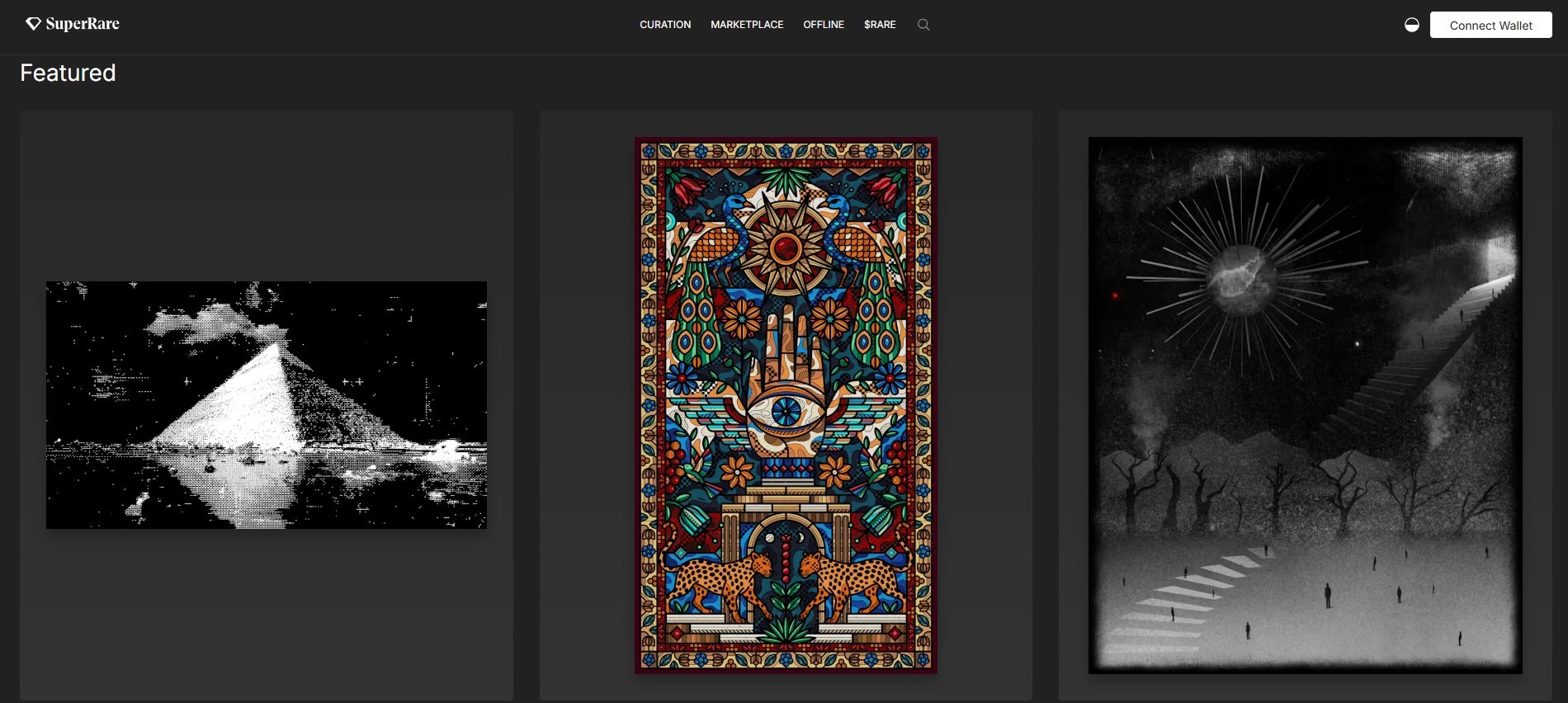Toggle the dark/light theme icon
The width and height of the screenshot is (1568, 703).
[1412, 25]
